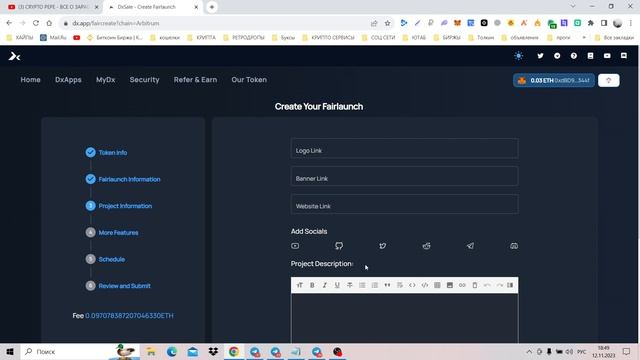The width and height of the screenshot is (640, 360).
Task: Bookmark this page with the star icon
Action: pos(387,23)
